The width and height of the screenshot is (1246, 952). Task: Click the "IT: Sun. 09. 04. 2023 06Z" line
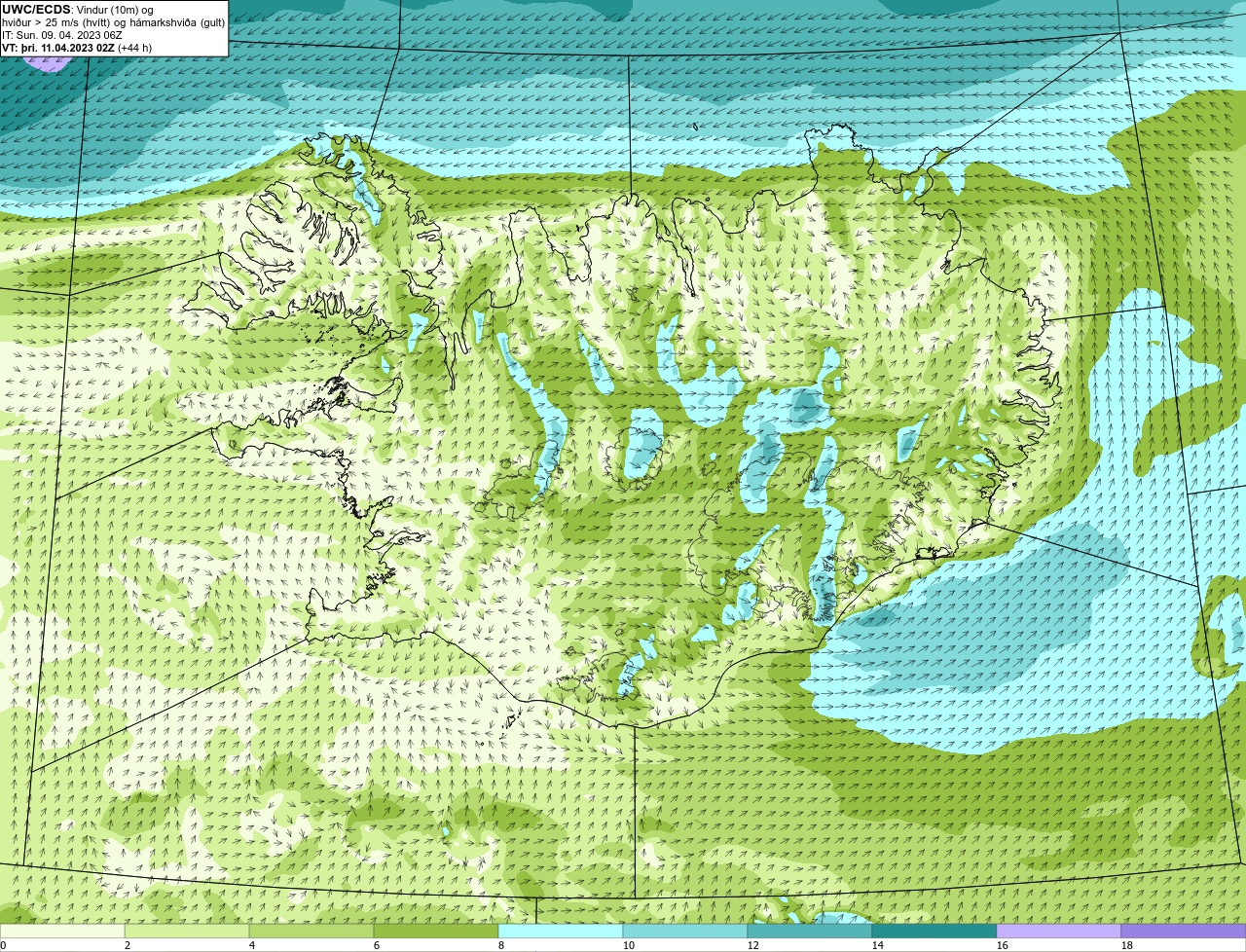(x=61, y=35)
